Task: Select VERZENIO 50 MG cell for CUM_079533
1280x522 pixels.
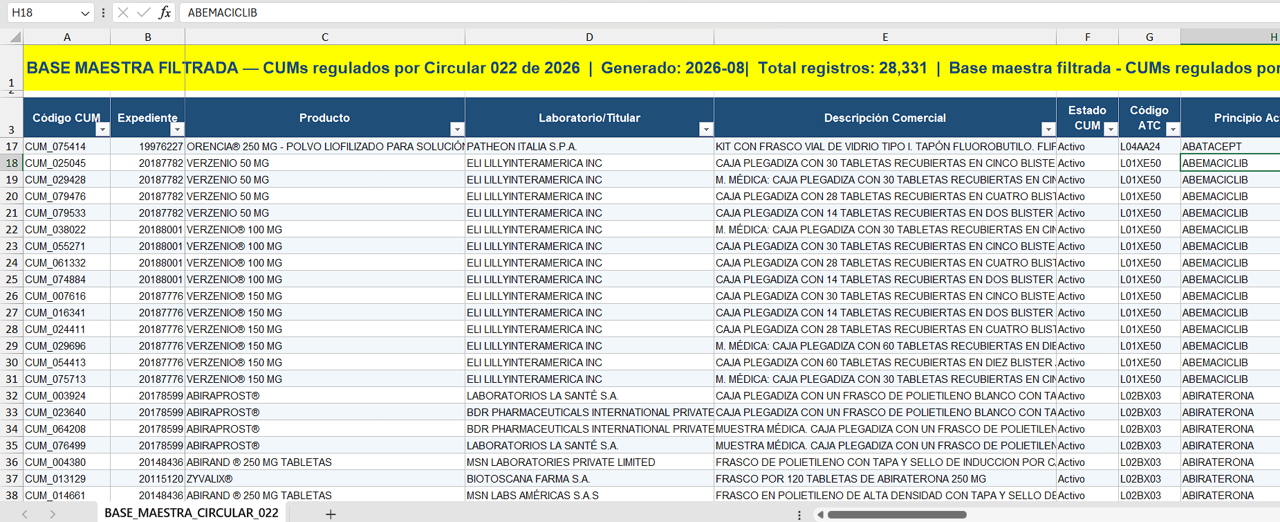Action: 325,213
